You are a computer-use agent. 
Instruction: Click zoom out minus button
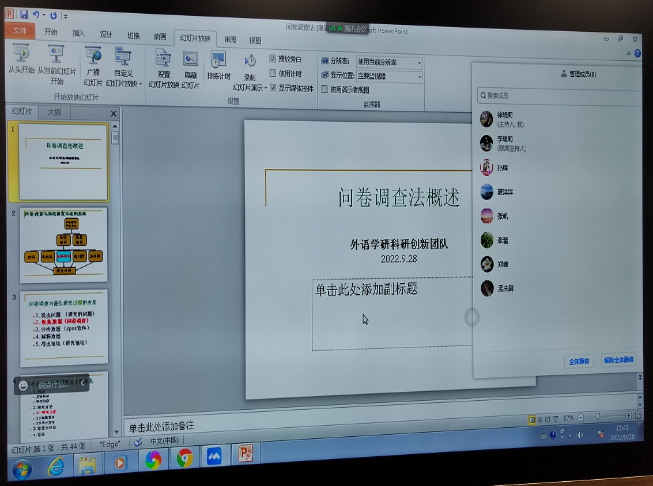[x=581, y=417]
